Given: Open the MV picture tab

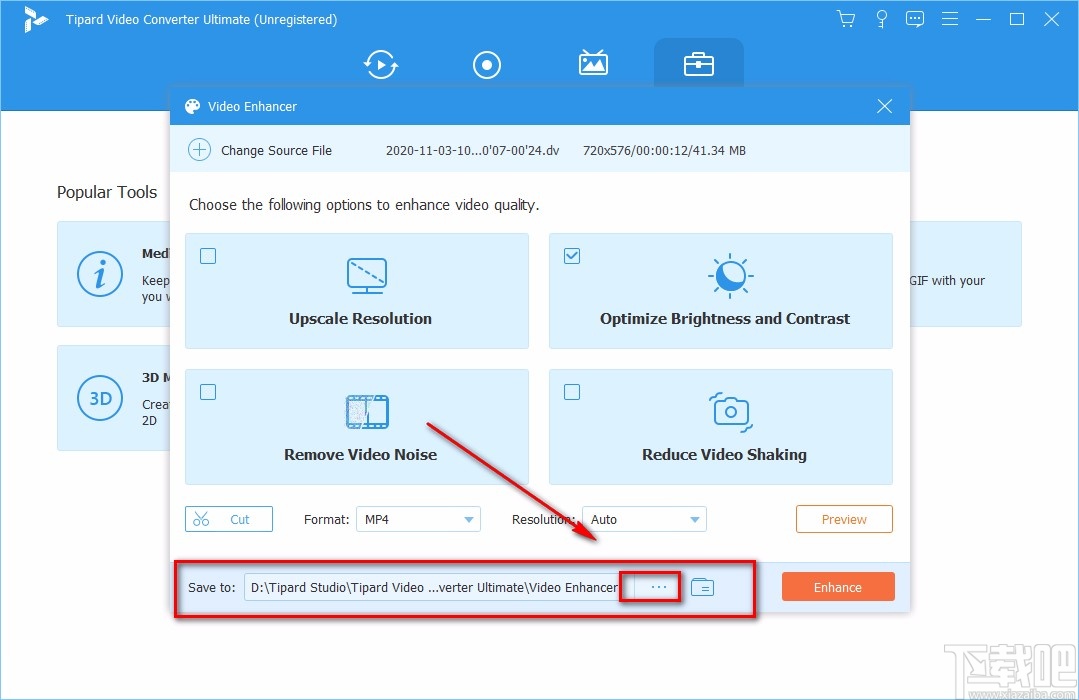Looking at the screenshot, I should [x=592, y=63].
